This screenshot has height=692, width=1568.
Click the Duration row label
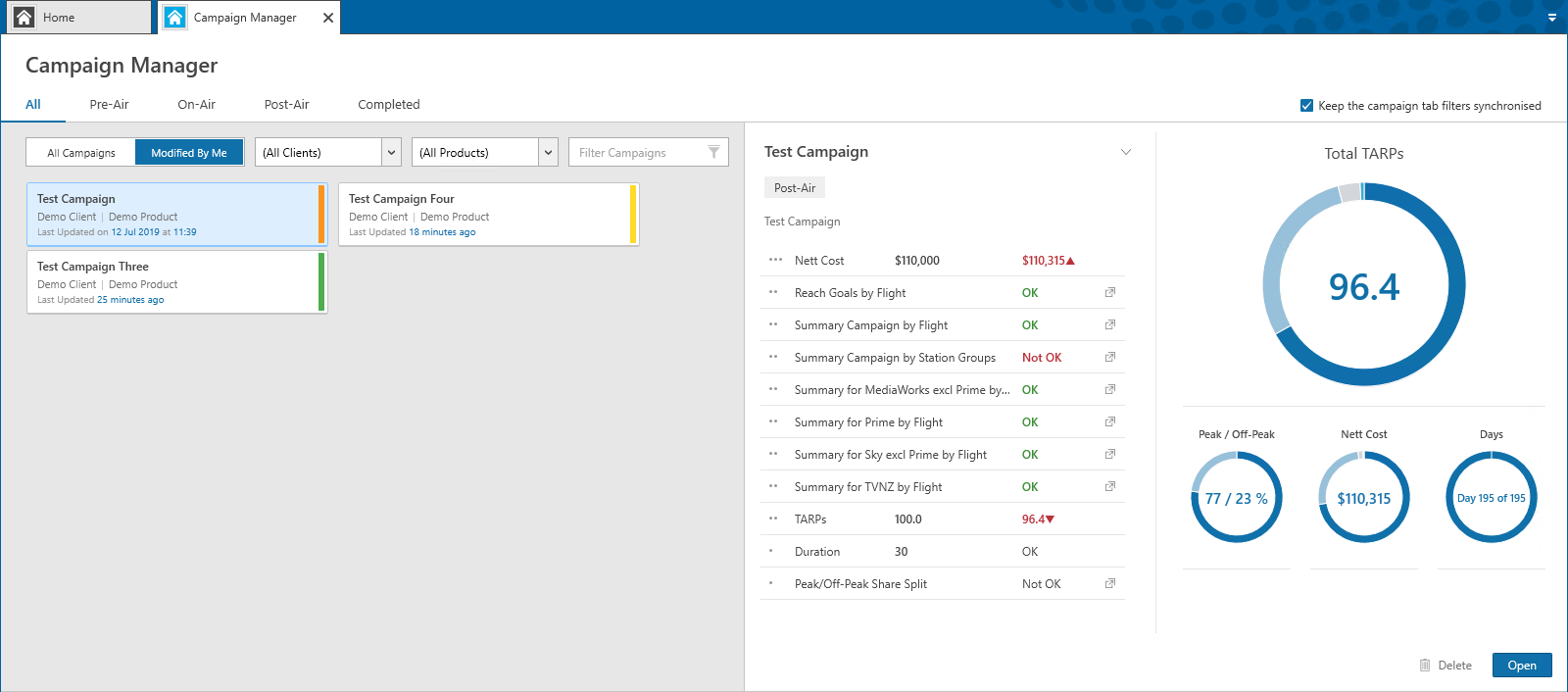pos(817,551)
